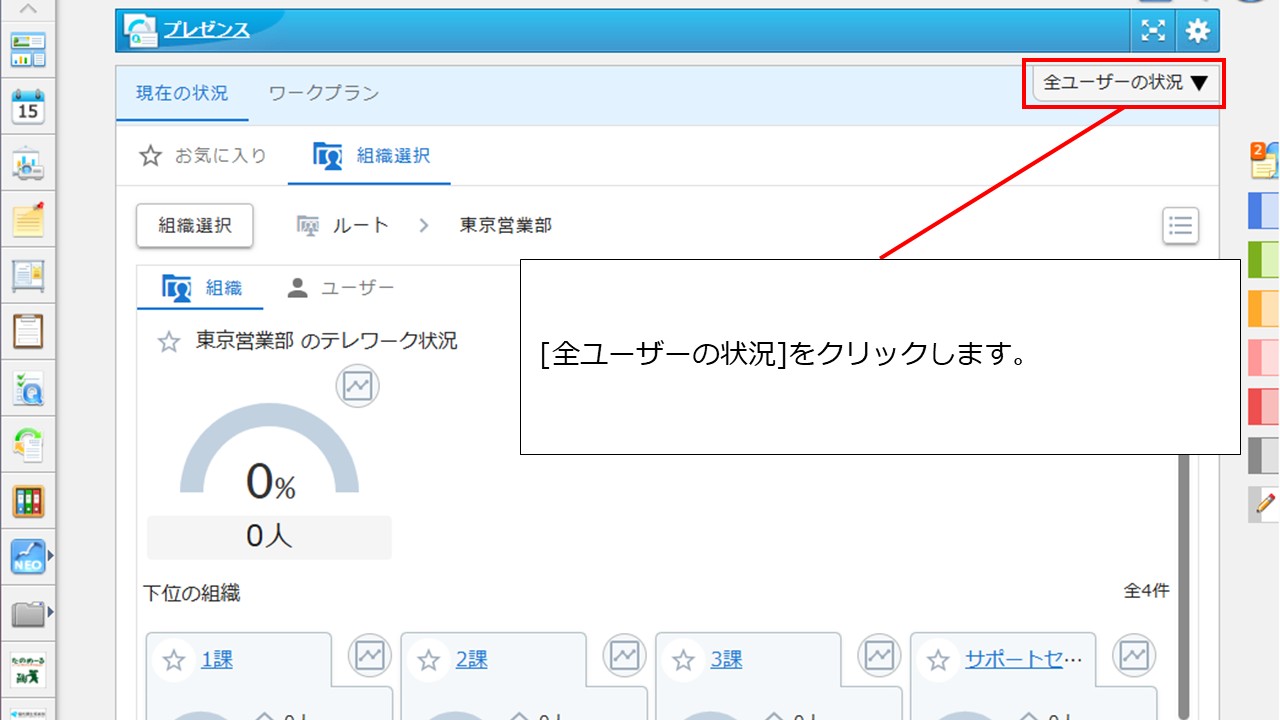Image resolution: width=1280 pixels, height=720 pixels.
Task: Open the gray folder icon in sidebar
Action: pyautogui.click(x=28, y=613)
